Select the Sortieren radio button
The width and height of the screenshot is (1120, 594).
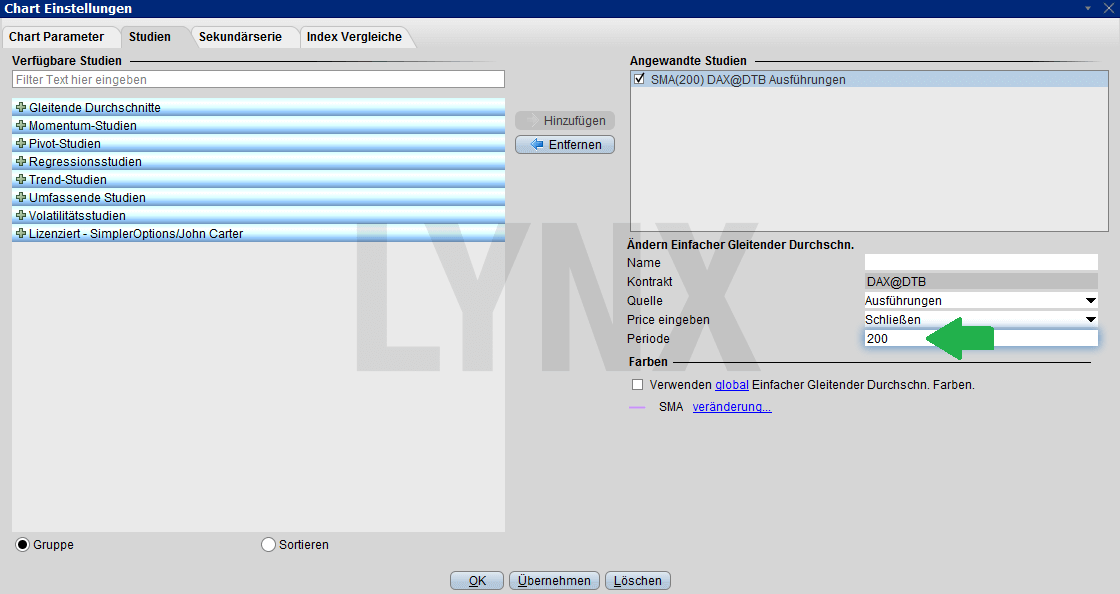[268, 544]
